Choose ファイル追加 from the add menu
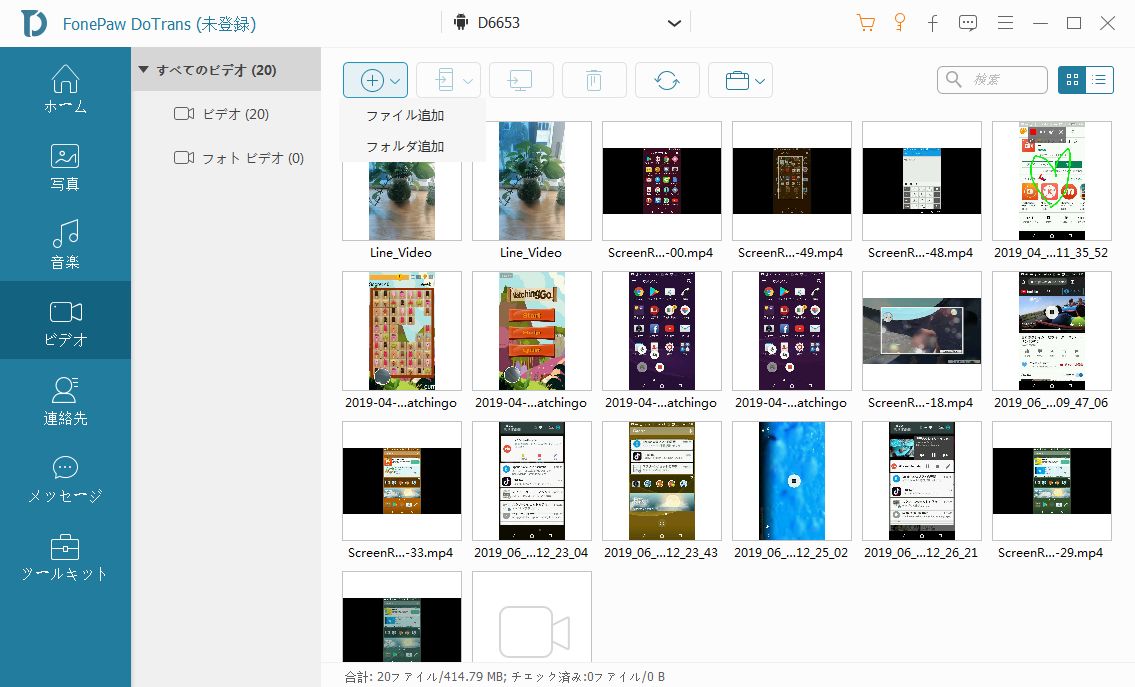The width and height of the screenshot is (1135, 687). (405, 115)
